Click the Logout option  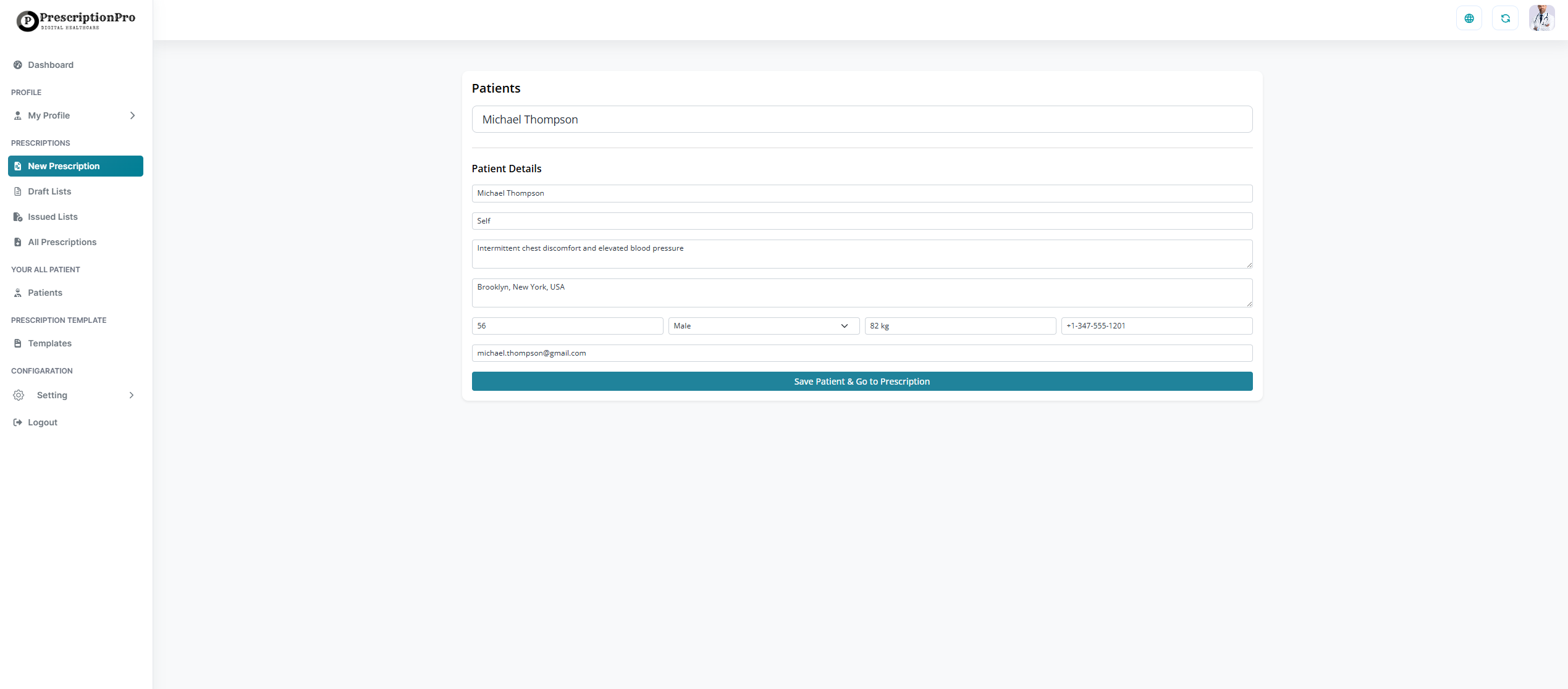pyautogui.click(x=41, y=422)
